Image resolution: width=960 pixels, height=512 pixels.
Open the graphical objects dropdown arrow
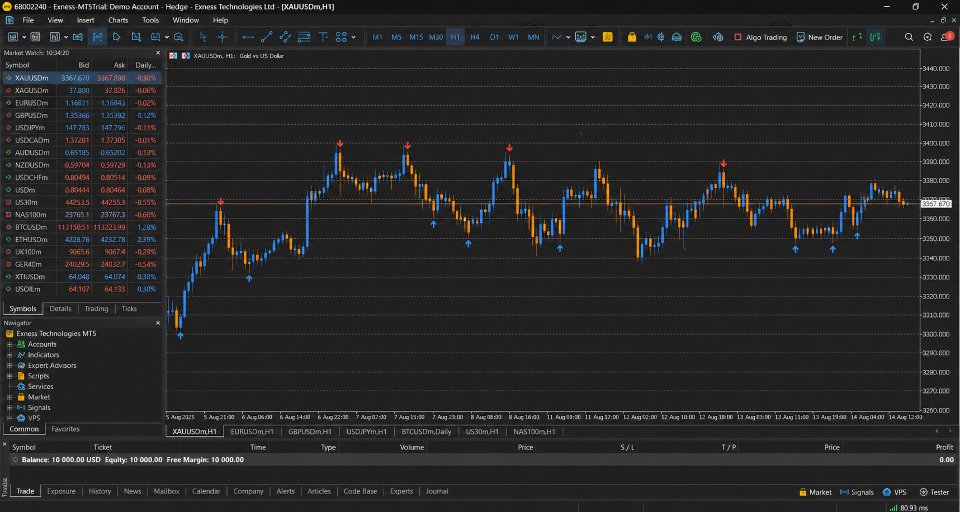(x=353, y=37)
